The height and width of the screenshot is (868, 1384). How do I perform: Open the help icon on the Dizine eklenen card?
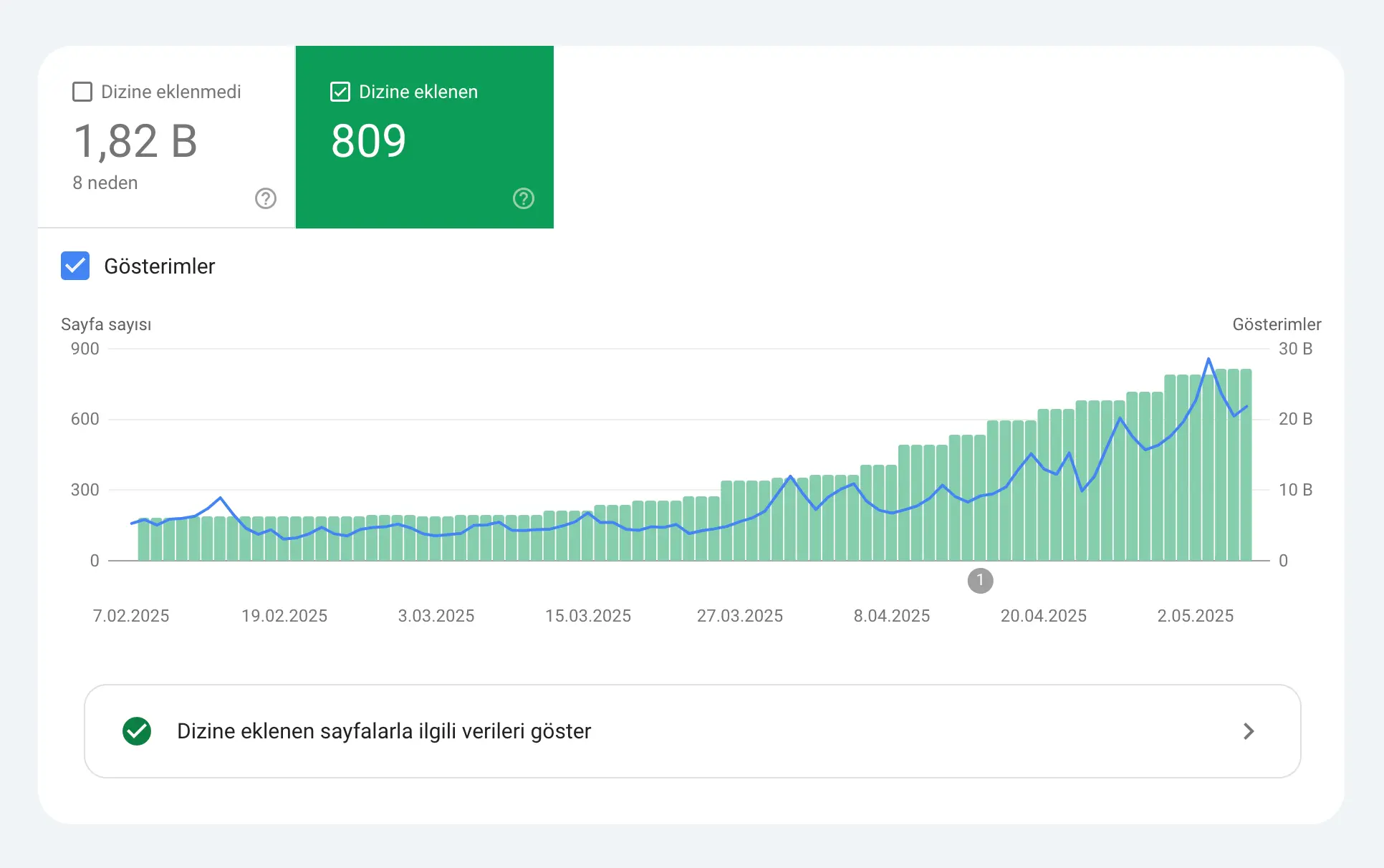tap(523, 198)
